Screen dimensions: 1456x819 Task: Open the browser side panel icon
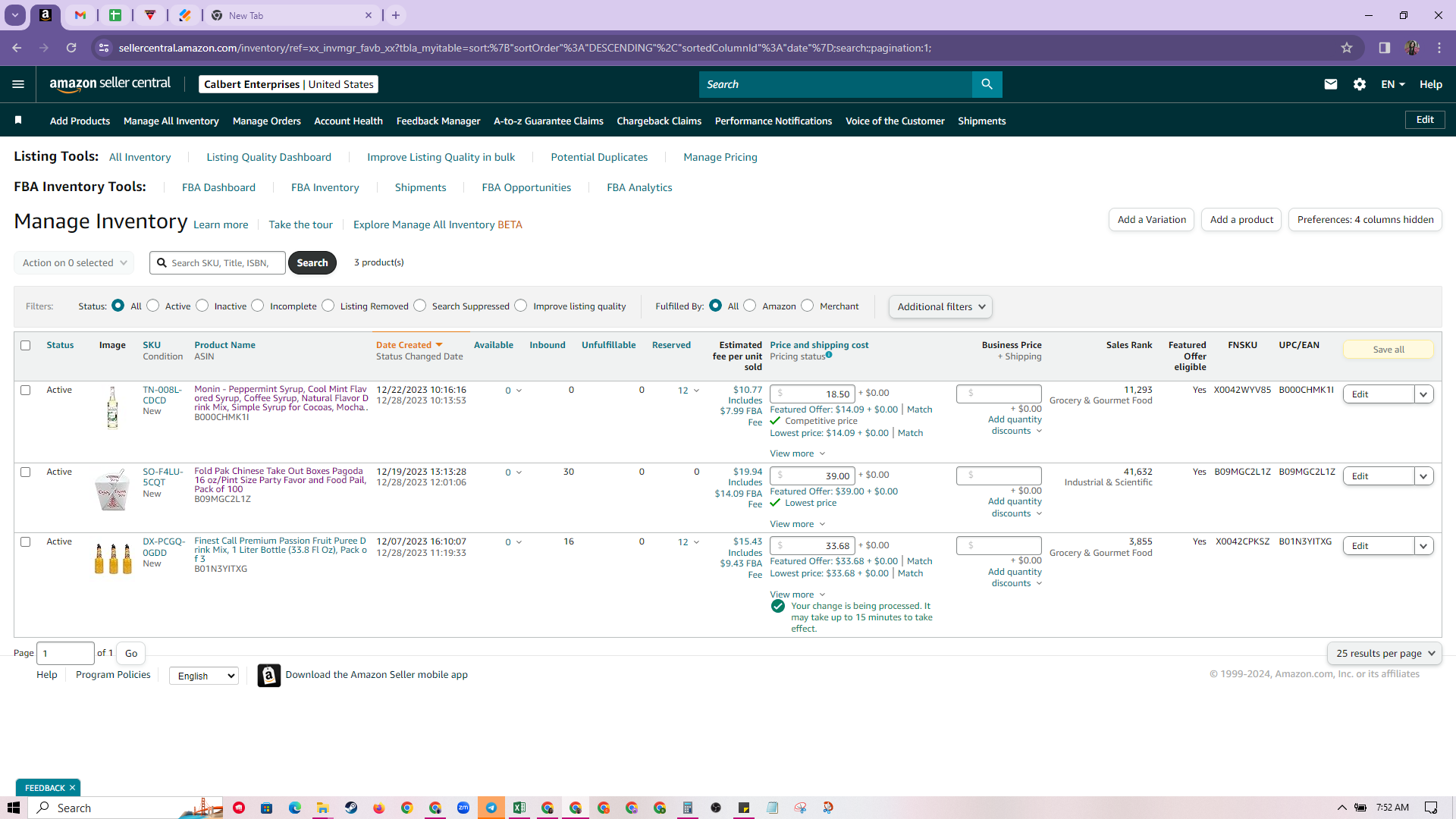[1384, 48]
